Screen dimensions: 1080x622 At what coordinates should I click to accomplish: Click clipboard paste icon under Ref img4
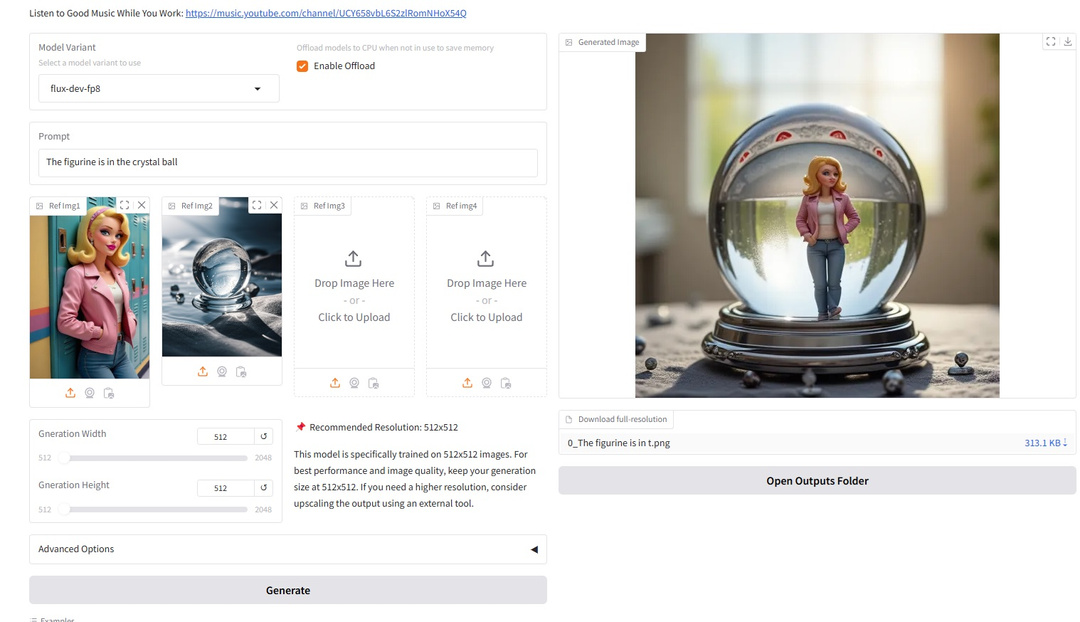pyautogui.click(x=506, y=383)
